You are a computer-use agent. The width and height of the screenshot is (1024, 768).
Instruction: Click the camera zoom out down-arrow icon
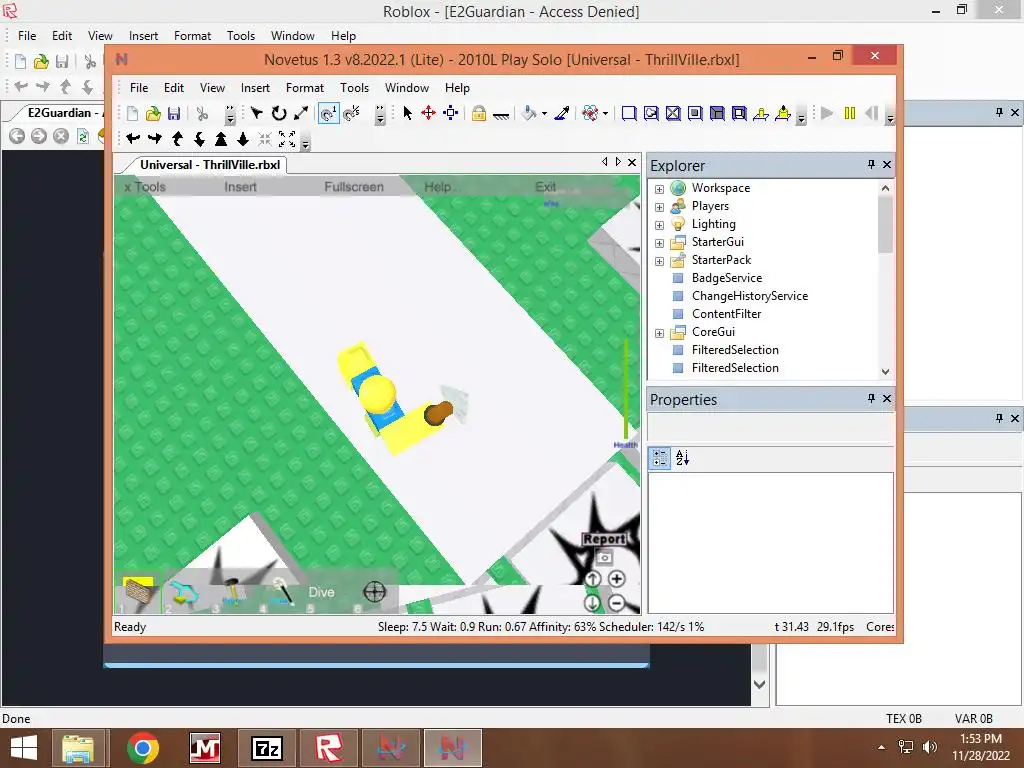pos(243,138)
